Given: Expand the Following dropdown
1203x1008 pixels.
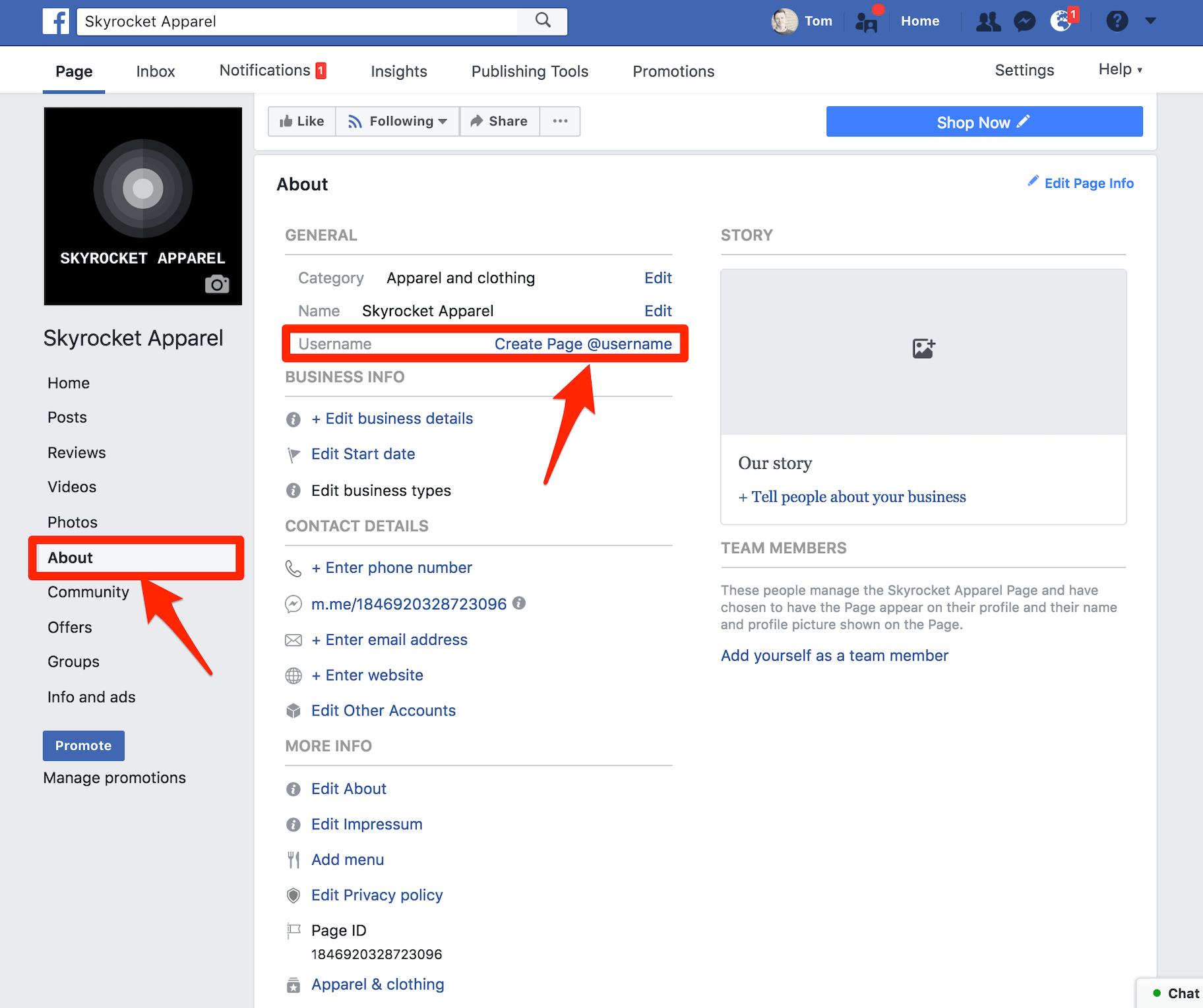Looking at the screenshot, I should tap(396, 121).
